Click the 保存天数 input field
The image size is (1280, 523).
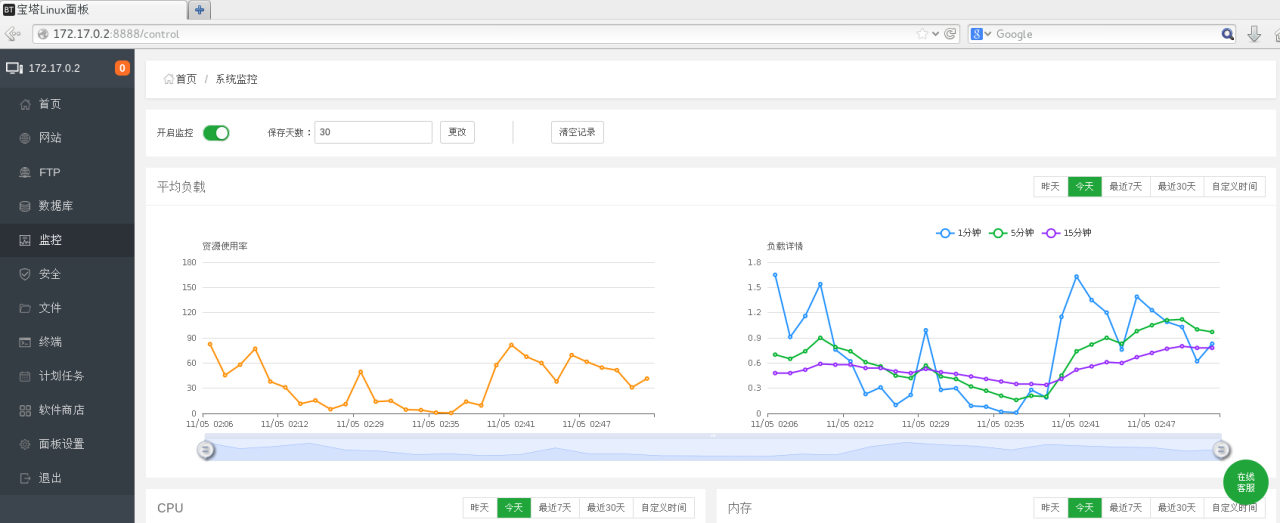372,132
